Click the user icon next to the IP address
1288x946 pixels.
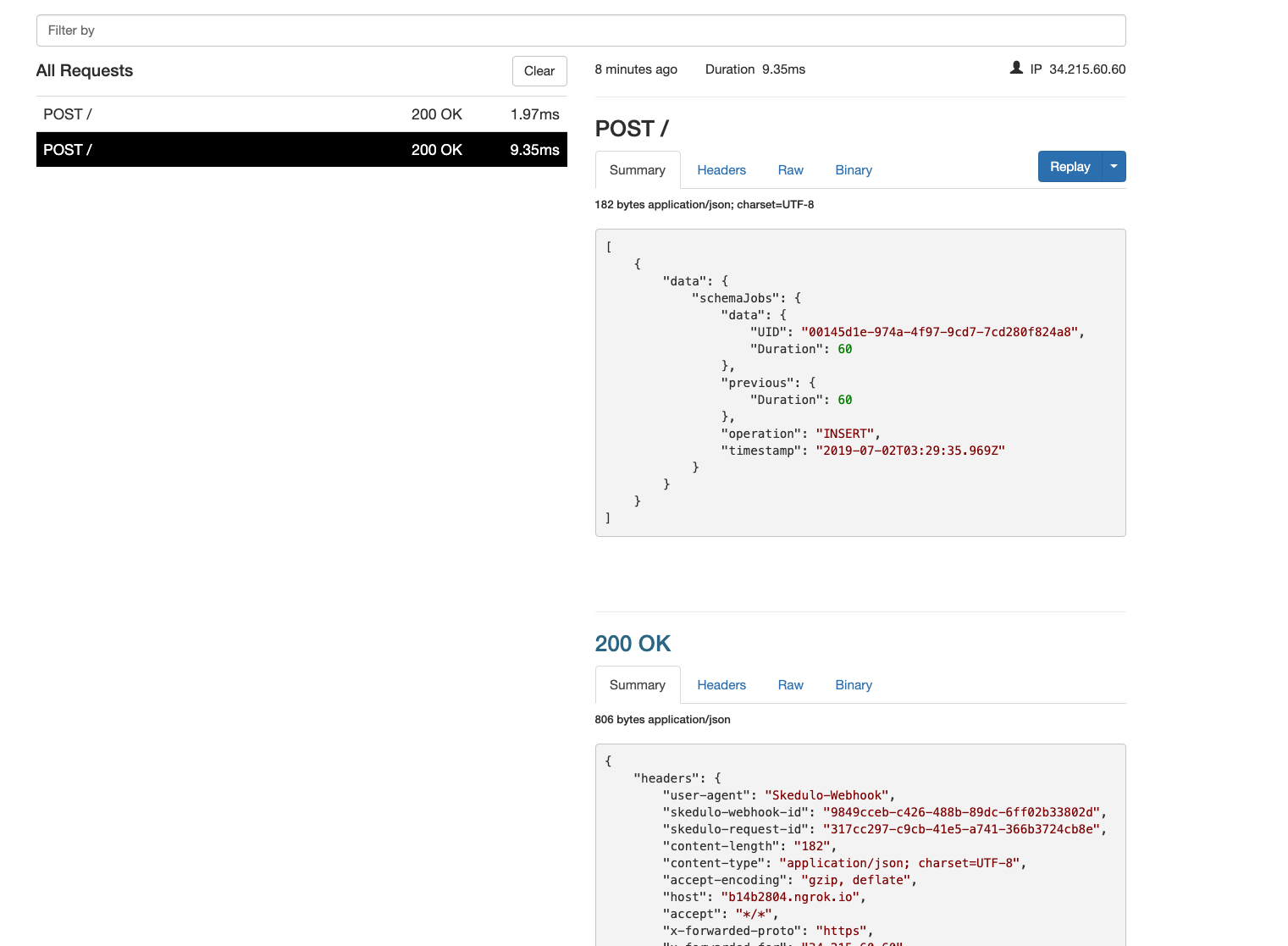(1015, 68)
